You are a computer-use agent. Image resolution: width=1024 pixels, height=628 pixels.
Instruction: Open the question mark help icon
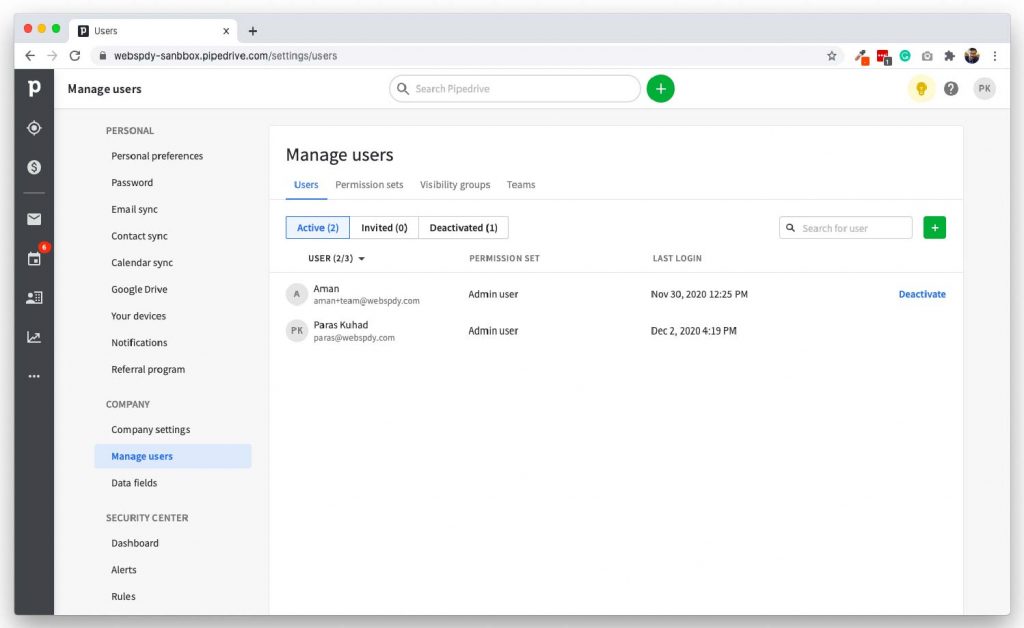coord(951,88)
